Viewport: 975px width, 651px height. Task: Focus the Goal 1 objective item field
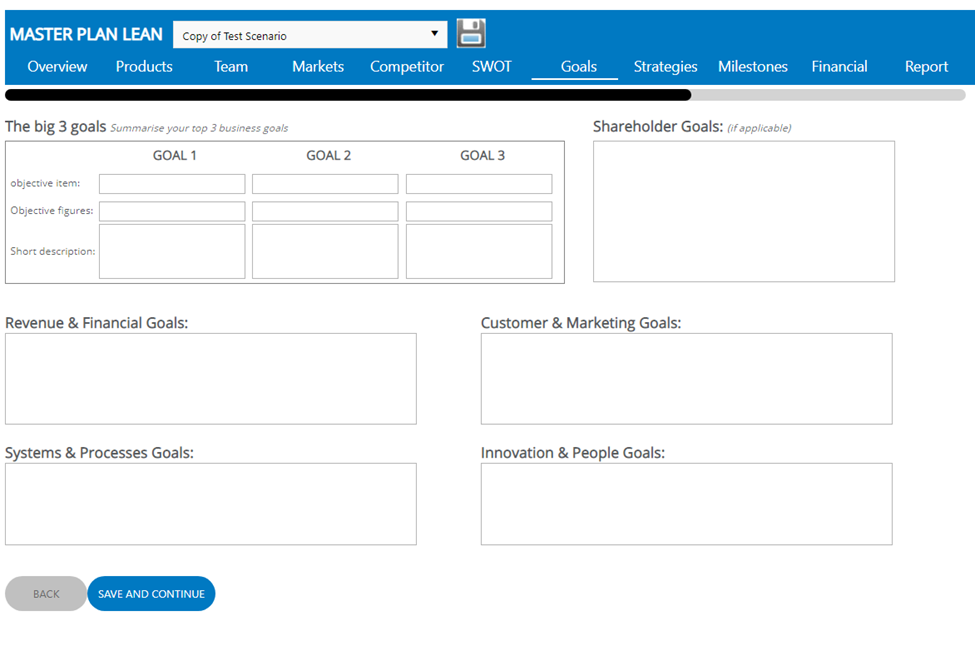172,184
